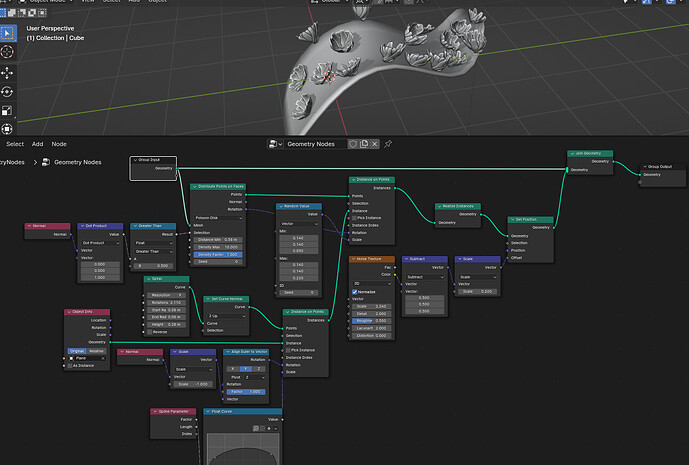Open the Z Up mode dropdown in Set Curve Normal
Screen dimensions: 689x465
[x=226, y=316]
